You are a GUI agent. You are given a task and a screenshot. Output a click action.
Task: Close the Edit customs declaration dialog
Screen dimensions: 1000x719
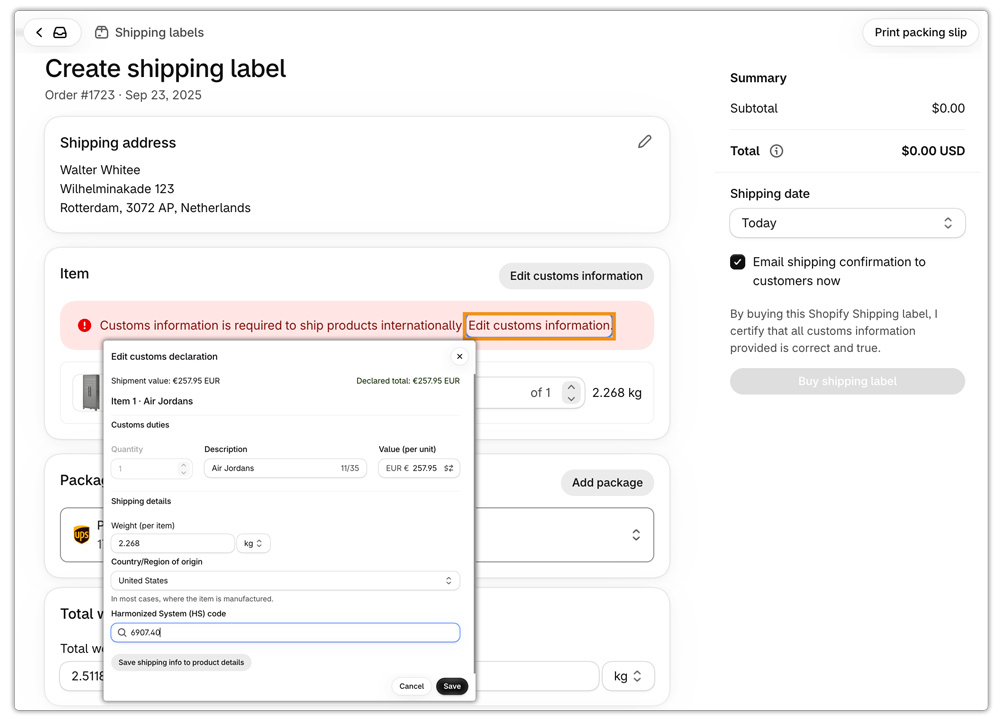459,357
